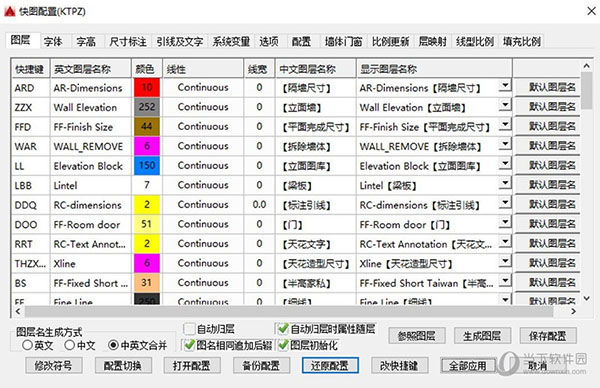Click the 快捷键 column header
600x388 pixels.
(x=31, y=69)
